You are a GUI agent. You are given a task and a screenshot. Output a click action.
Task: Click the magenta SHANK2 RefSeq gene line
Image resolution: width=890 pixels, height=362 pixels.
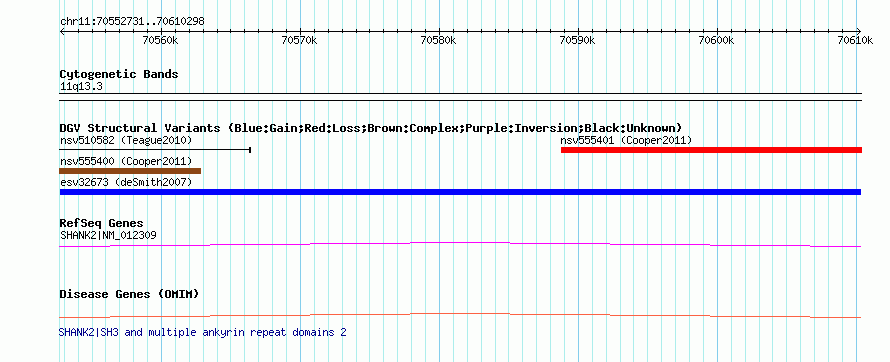[460, 244]
